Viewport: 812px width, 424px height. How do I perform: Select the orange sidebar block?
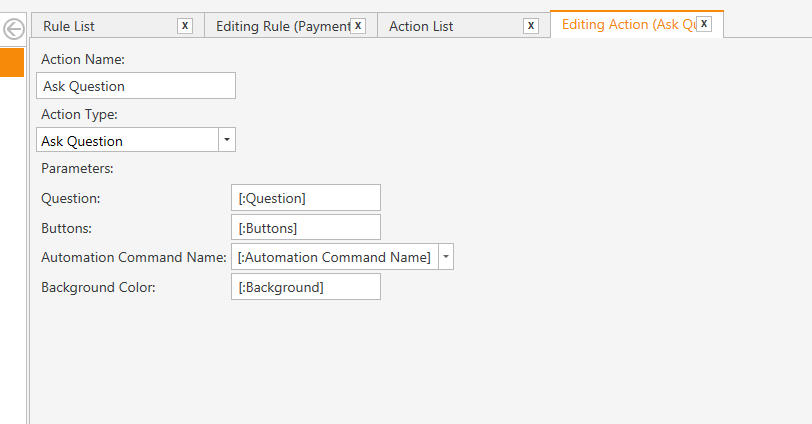(x=12, y=62)
